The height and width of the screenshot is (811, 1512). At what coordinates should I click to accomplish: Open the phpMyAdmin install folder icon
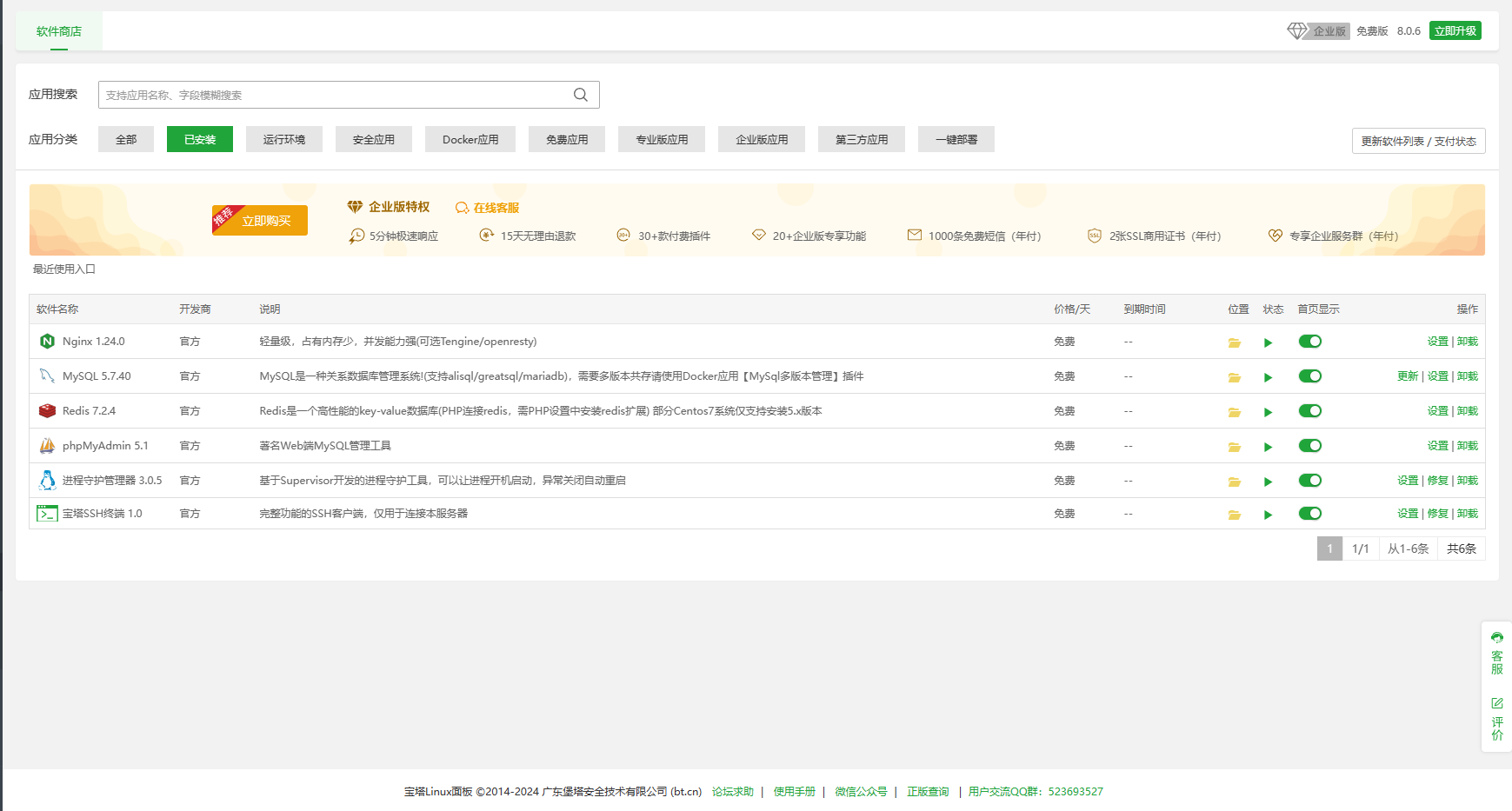[x=1234, y=447]
